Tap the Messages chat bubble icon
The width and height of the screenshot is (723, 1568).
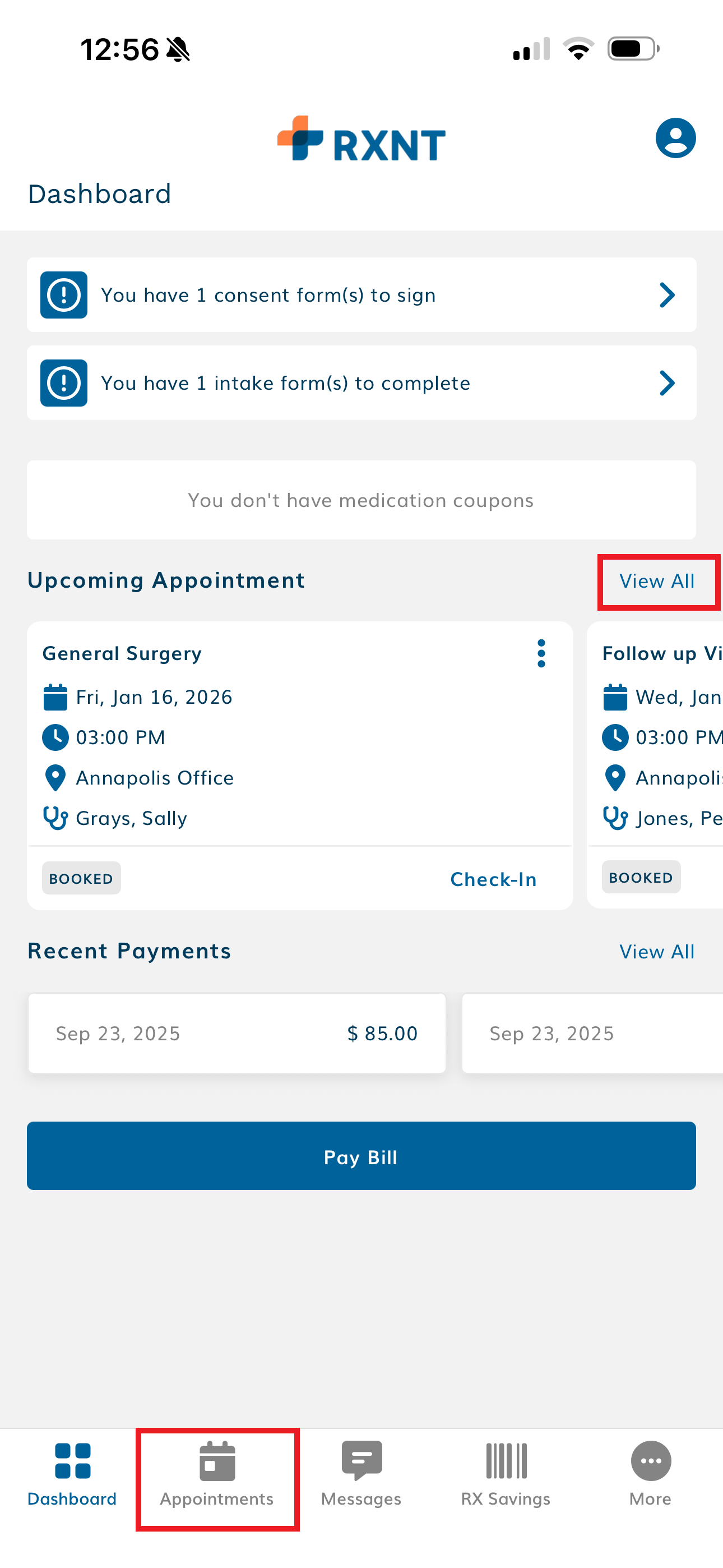coord(361,1460)
